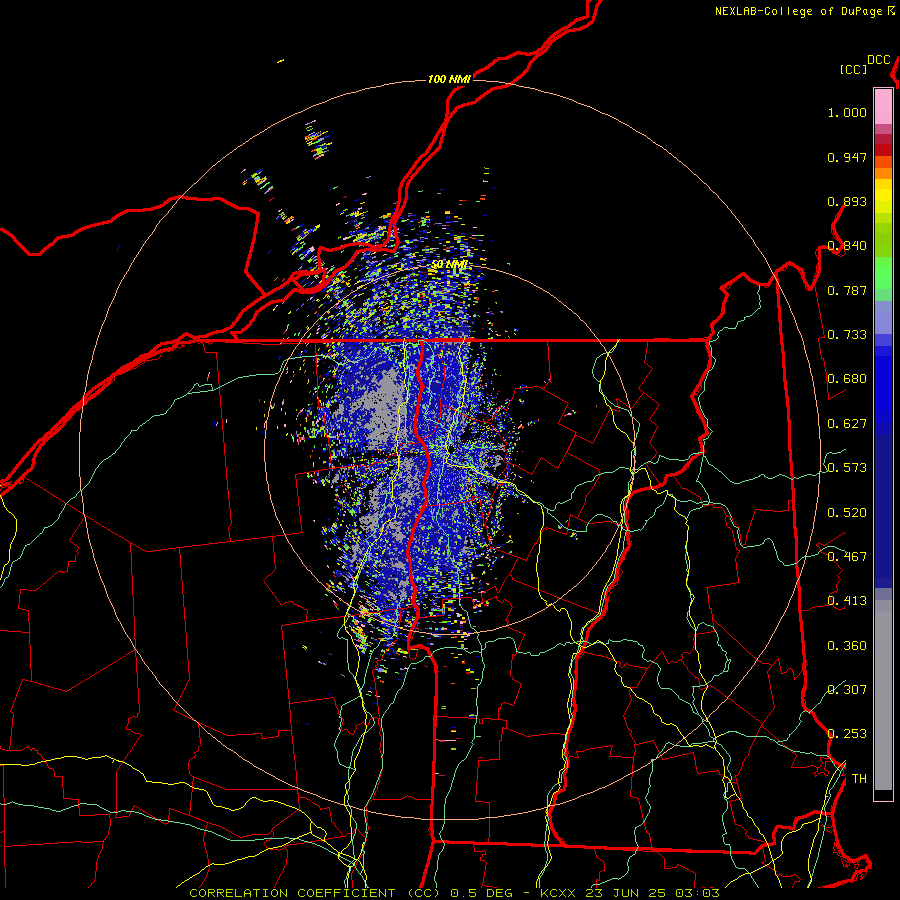The width and height of the screenshot is (900, 900).
Task: Click the 03:03 timestamp
Action: point(697,893)
